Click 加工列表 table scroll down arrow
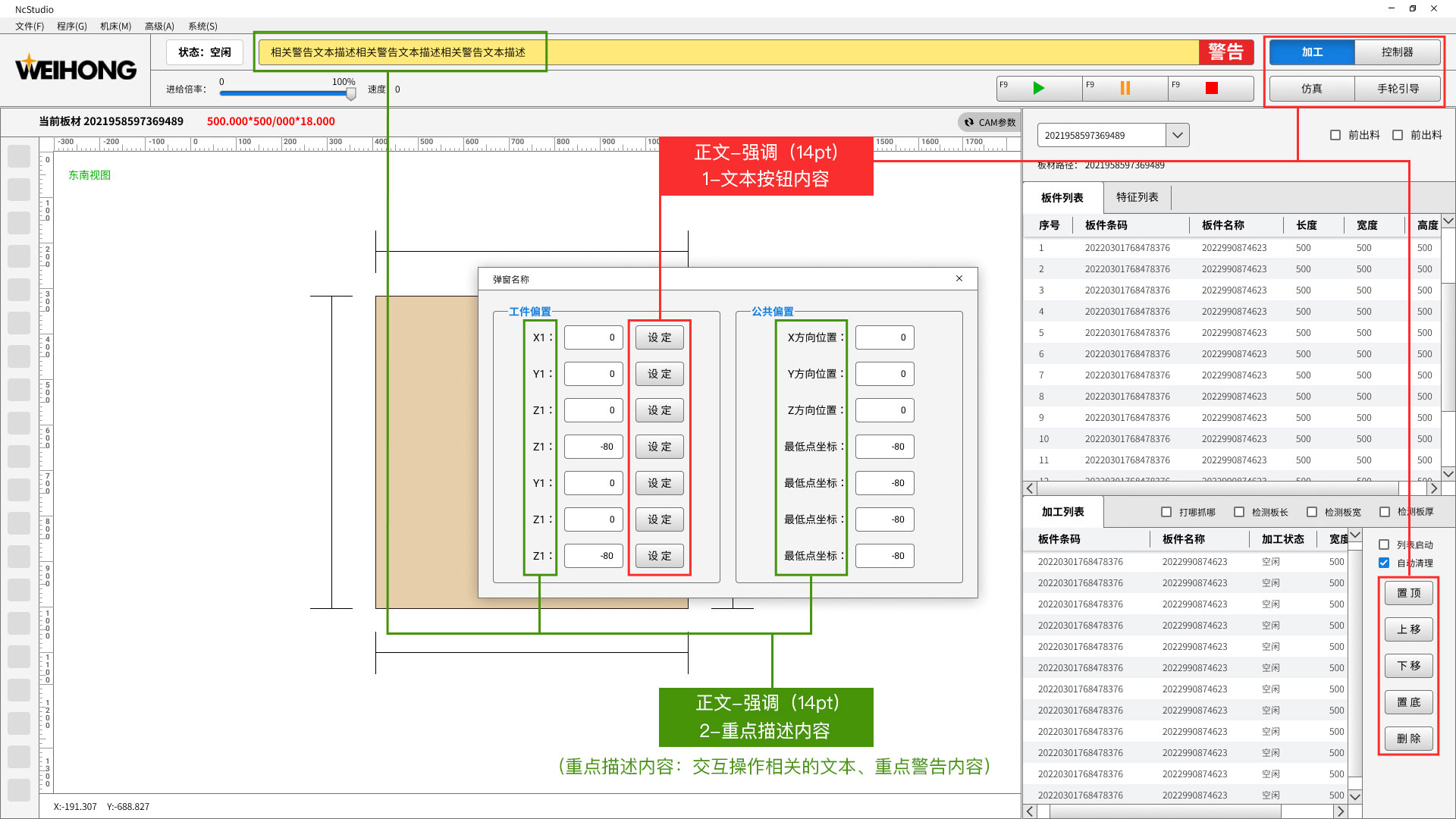The image size is (1456, 819). point(1355,796)
